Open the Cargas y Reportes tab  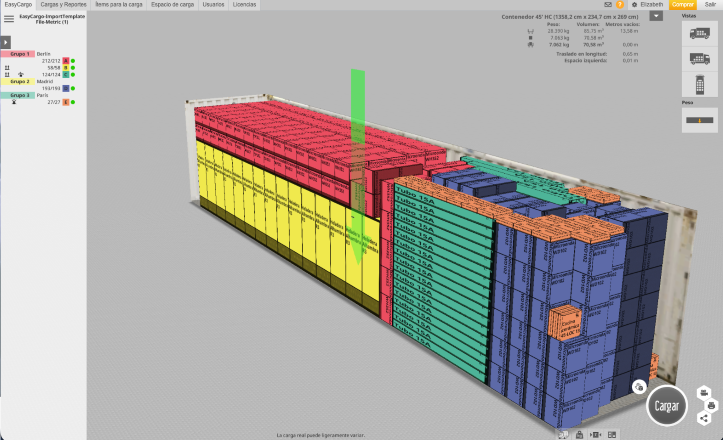[x=63, y=5]
